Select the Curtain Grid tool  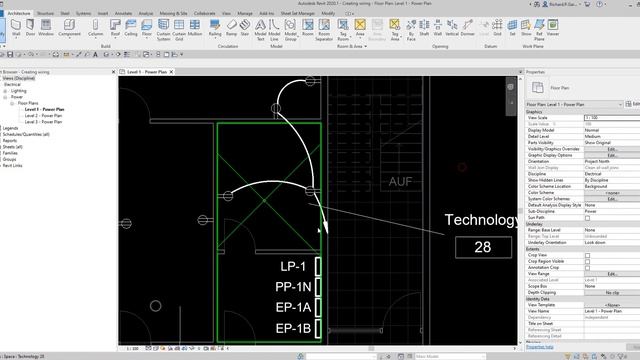tap(179, 30)
